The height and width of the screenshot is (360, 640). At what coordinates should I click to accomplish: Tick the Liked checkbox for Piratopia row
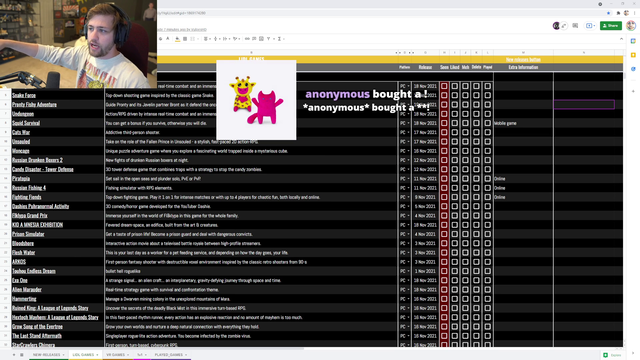[454, 178]
